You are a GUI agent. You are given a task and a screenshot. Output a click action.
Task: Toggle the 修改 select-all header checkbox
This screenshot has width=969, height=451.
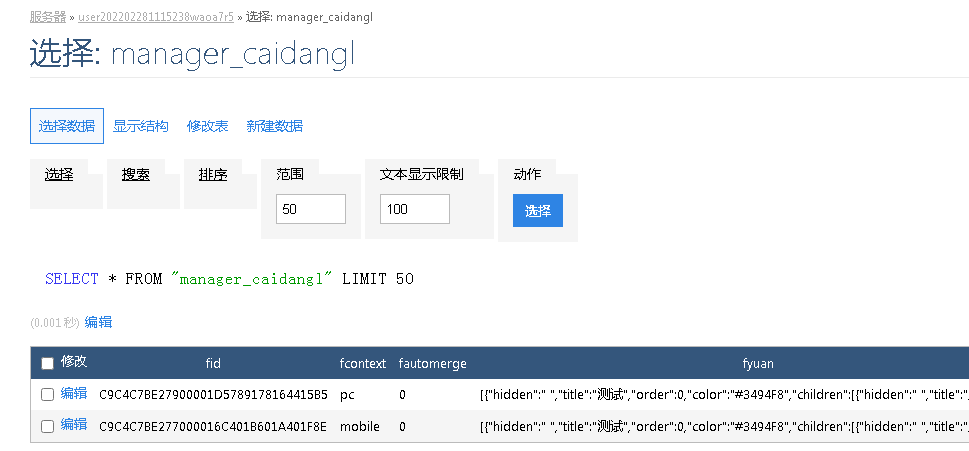click(x=47, y=363)
